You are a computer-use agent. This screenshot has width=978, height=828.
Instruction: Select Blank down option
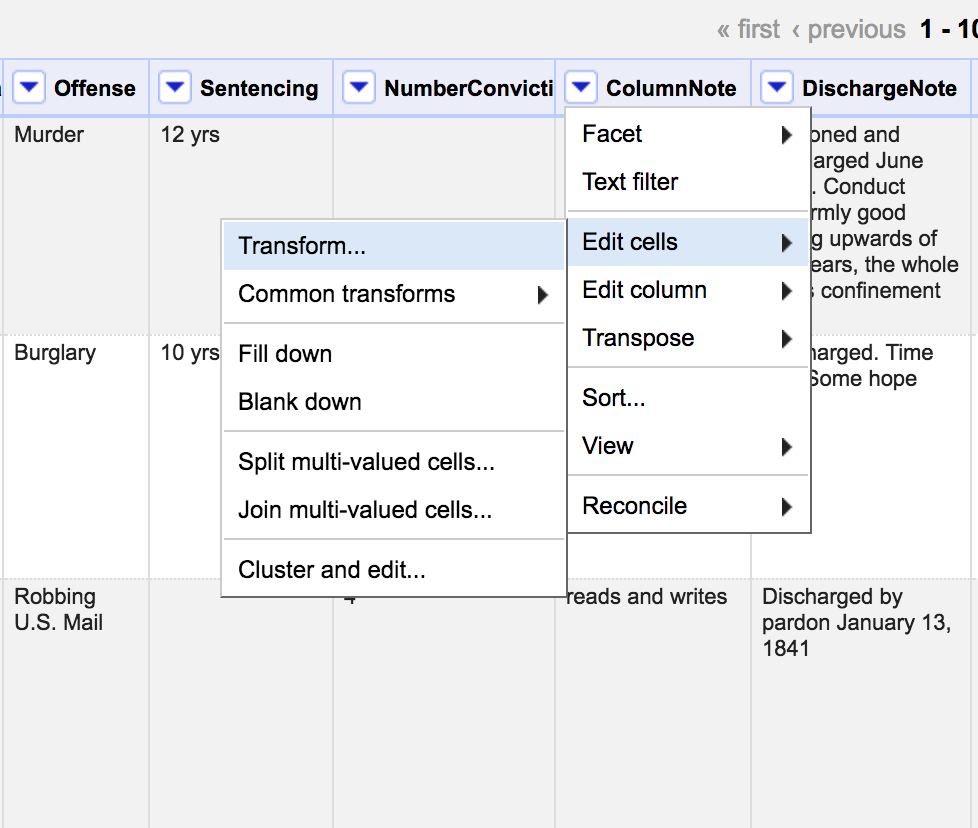(x=300, y=402)
